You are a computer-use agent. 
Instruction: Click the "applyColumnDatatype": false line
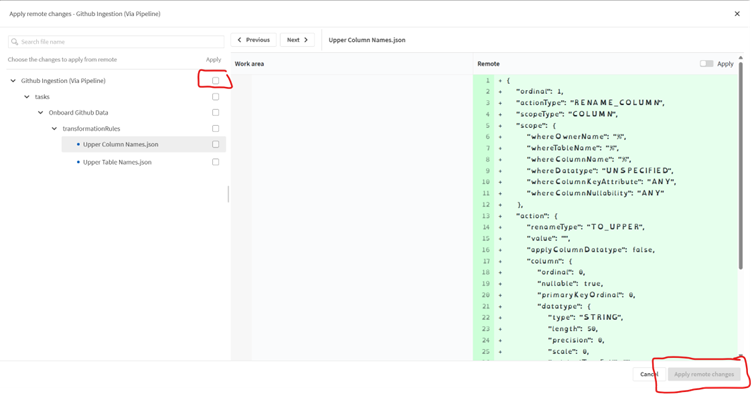[x=591, y=250]
